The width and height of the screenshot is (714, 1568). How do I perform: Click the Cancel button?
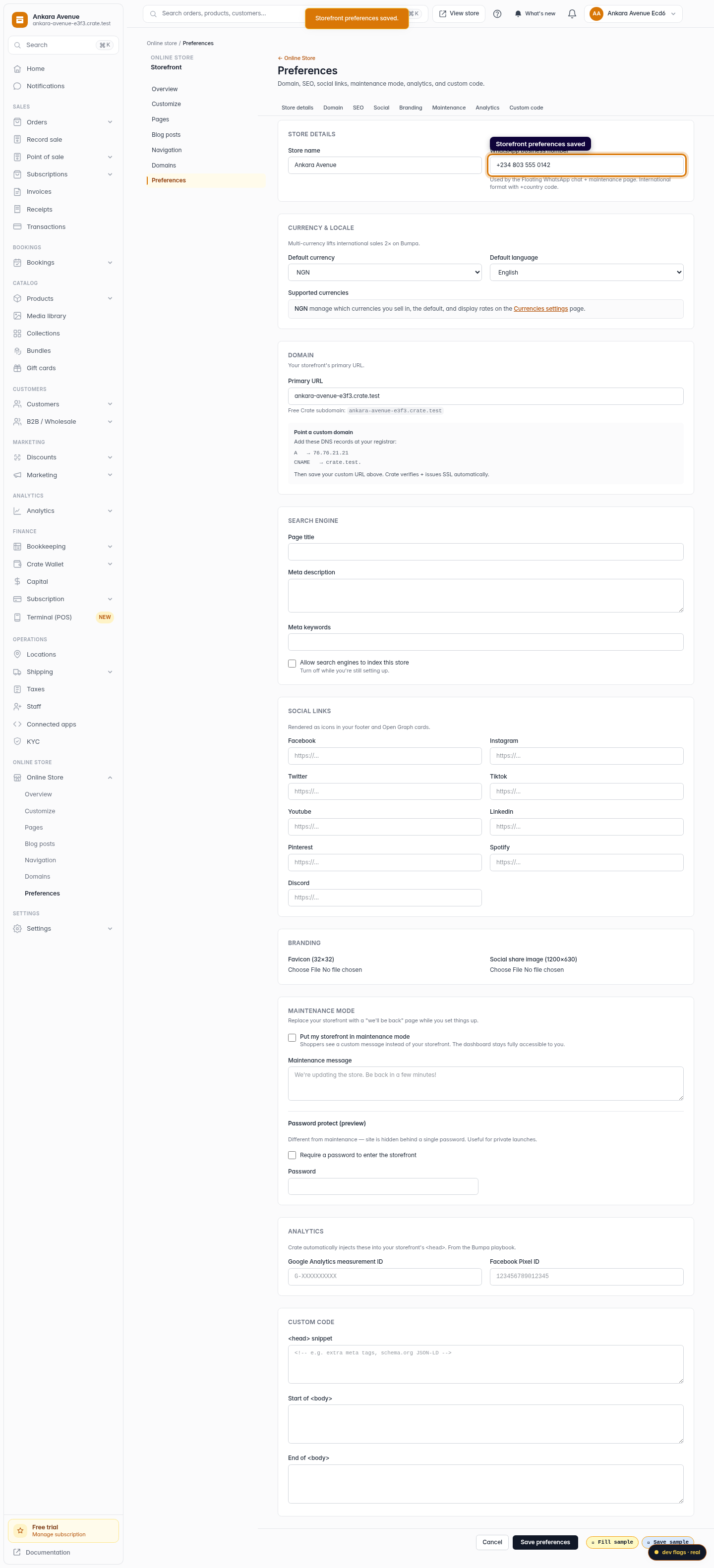point(492,1542)
